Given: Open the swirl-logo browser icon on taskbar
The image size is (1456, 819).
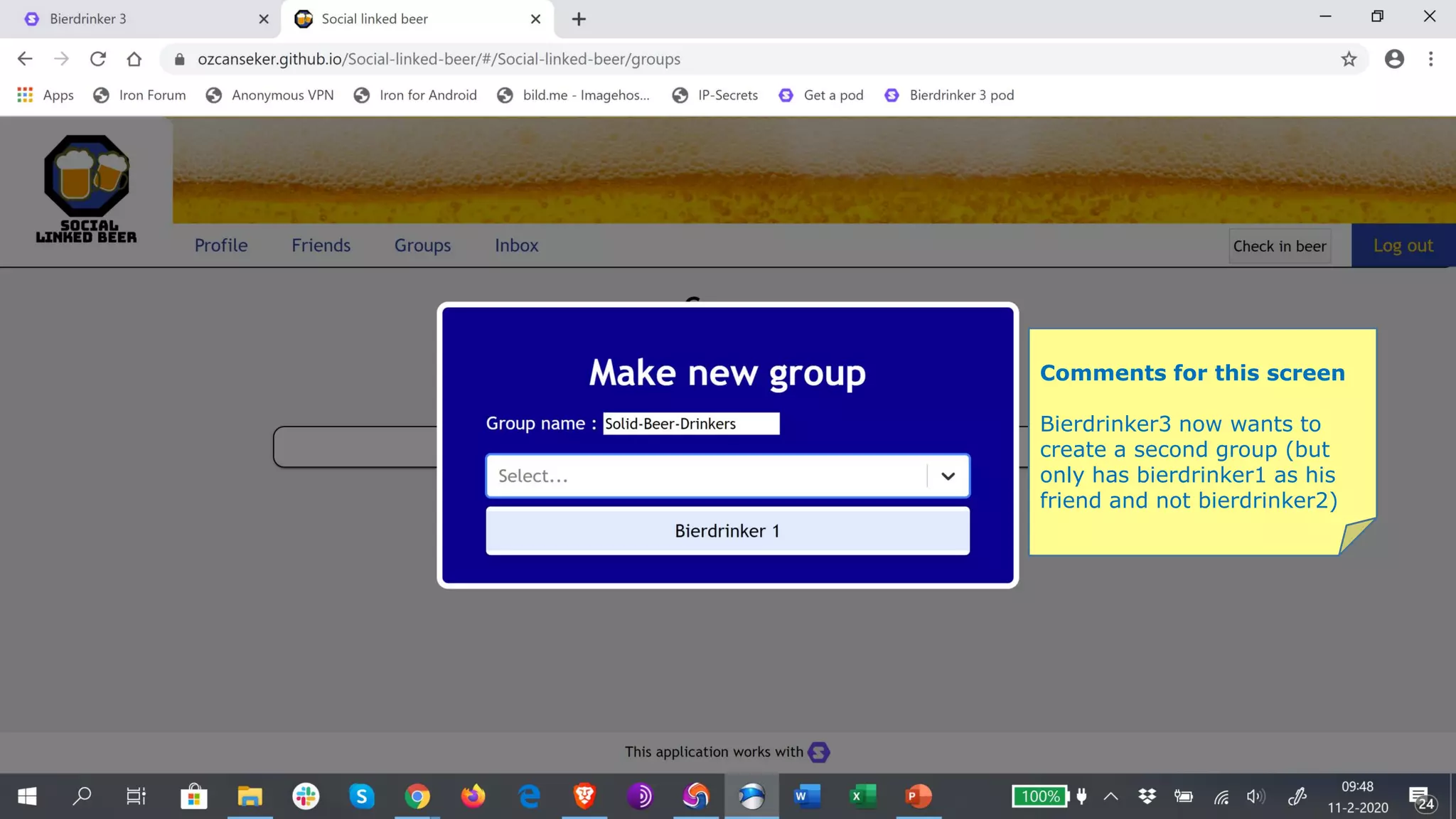Looking at the screenshot, I should click(696, 796).
